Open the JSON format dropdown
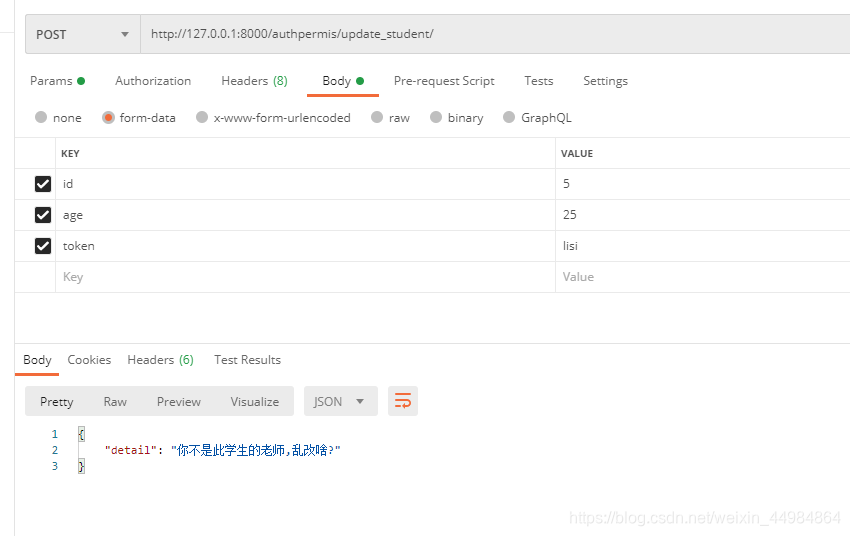The image size is (850, 536). click(340, 402)
